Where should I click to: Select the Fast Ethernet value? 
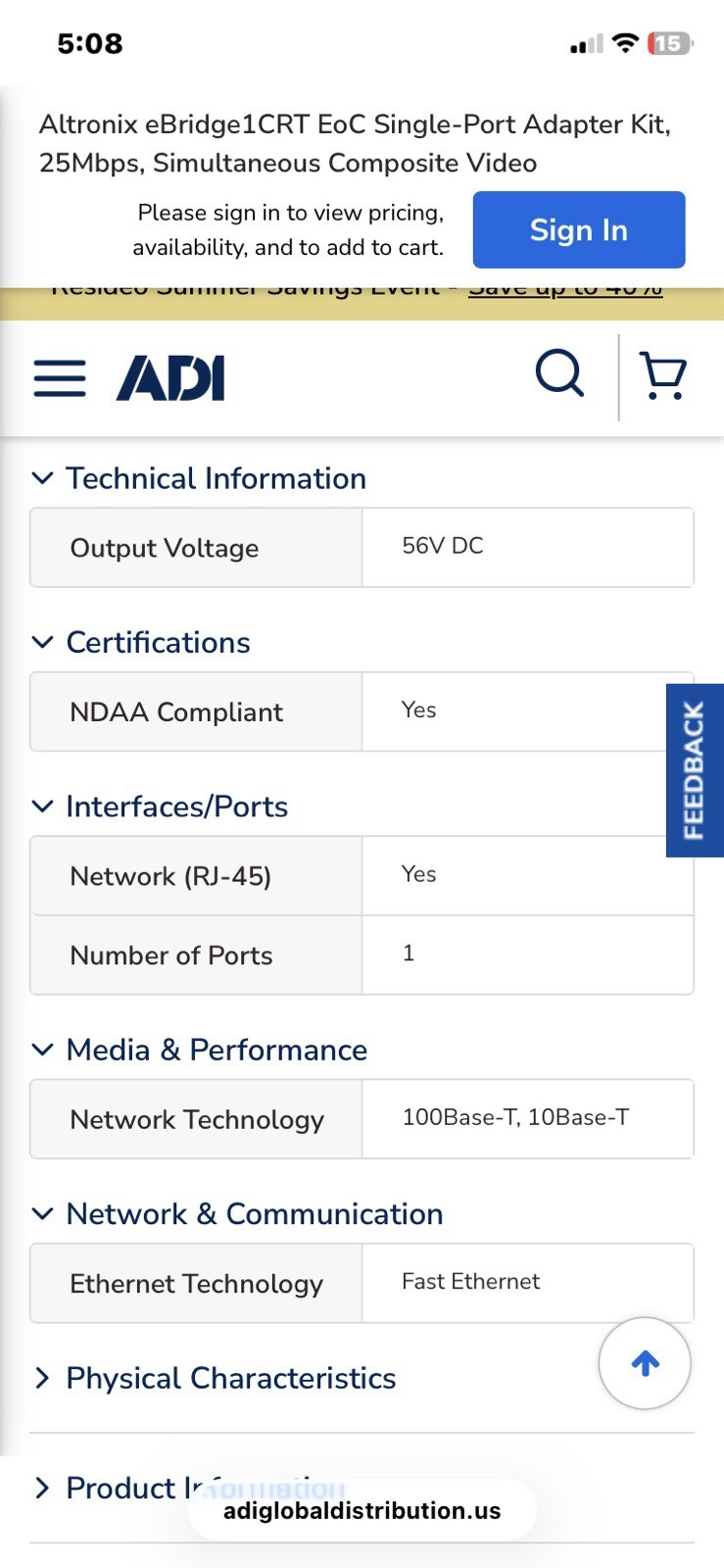[x=470, y=1281]
